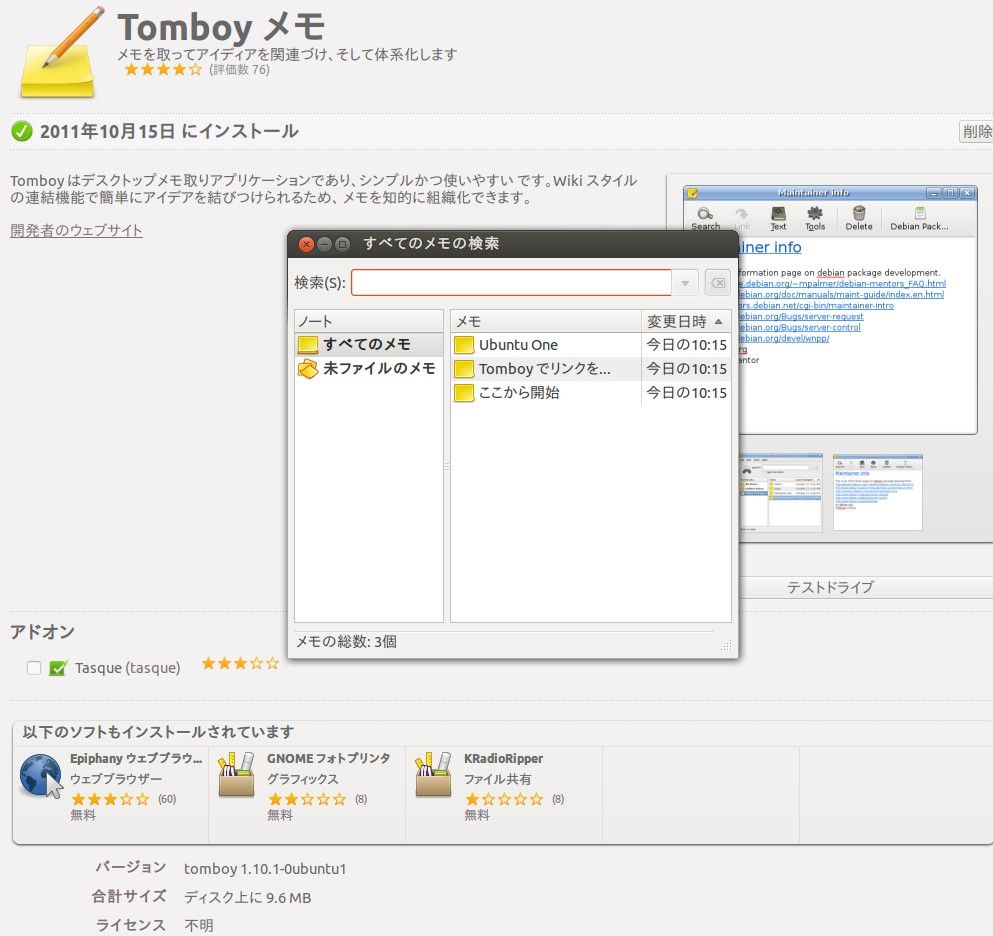Open the search history dropdown arrow
Screen dimensions: 993x936
685,283
